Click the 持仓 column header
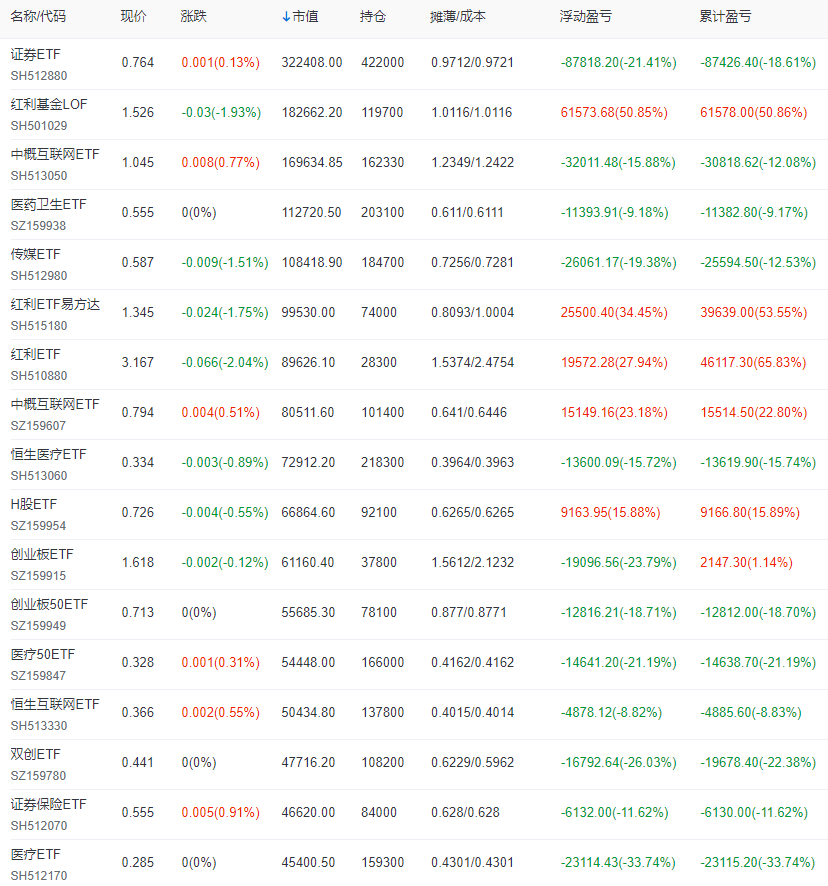 pyautogui.click(x=373, y=16)
